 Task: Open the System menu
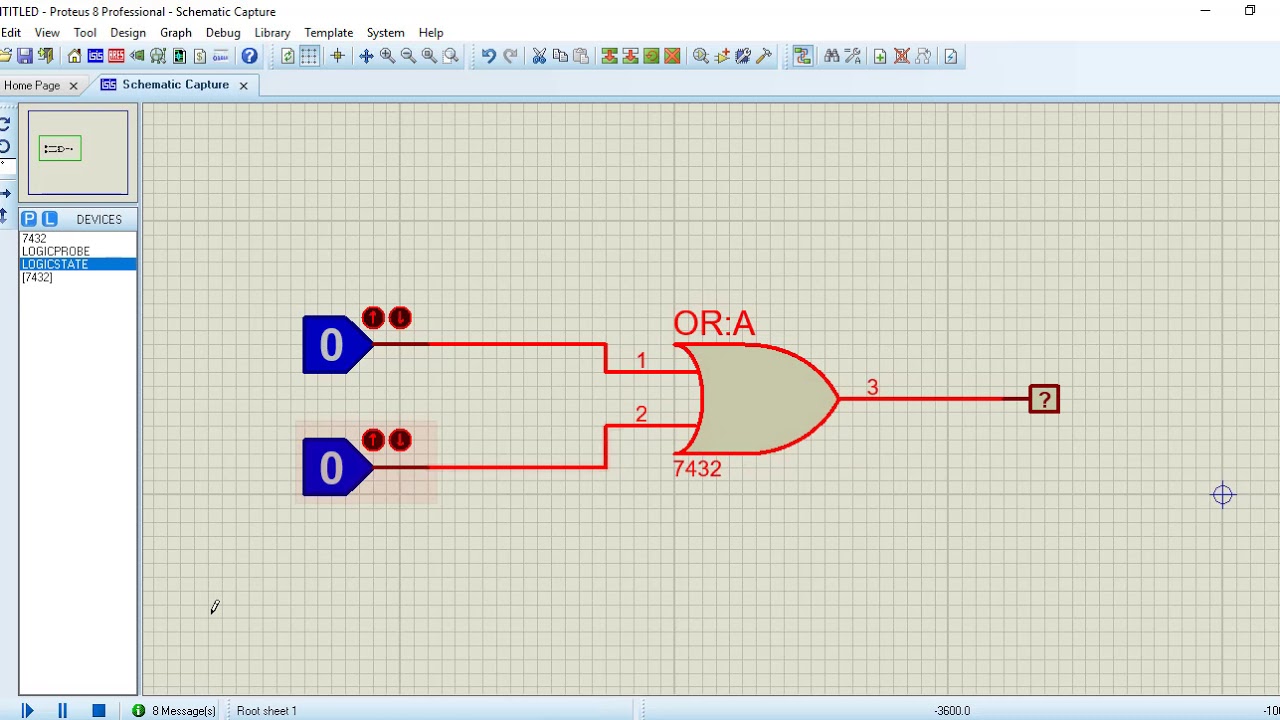point(385,33)
